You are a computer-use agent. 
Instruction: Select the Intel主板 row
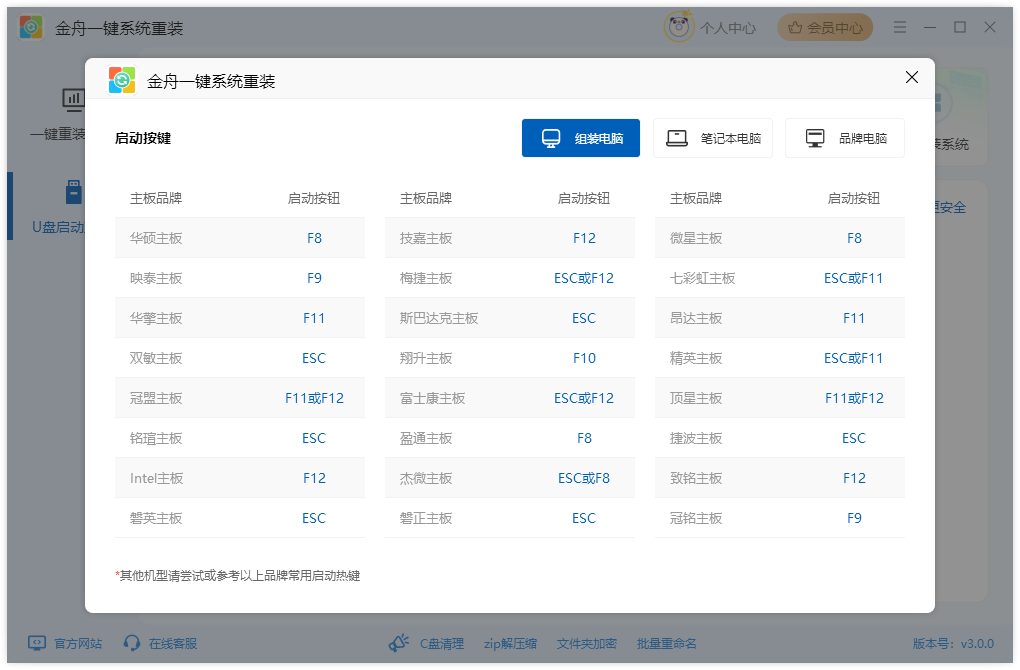(239, 478)
